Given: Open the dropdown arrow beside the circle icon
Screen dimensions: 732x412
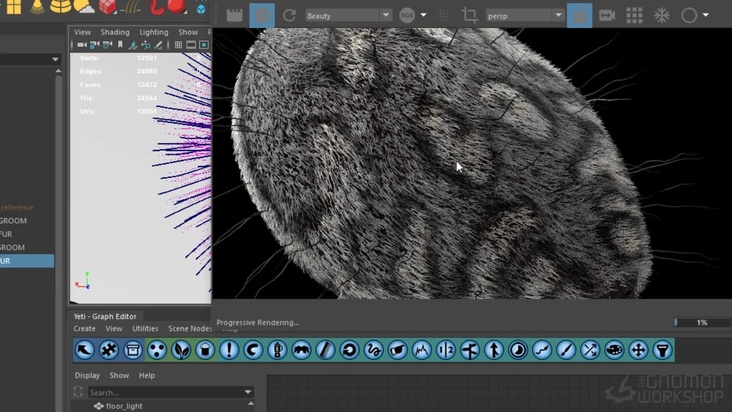Looking at the screenshot, I should [x=705, y=15].
